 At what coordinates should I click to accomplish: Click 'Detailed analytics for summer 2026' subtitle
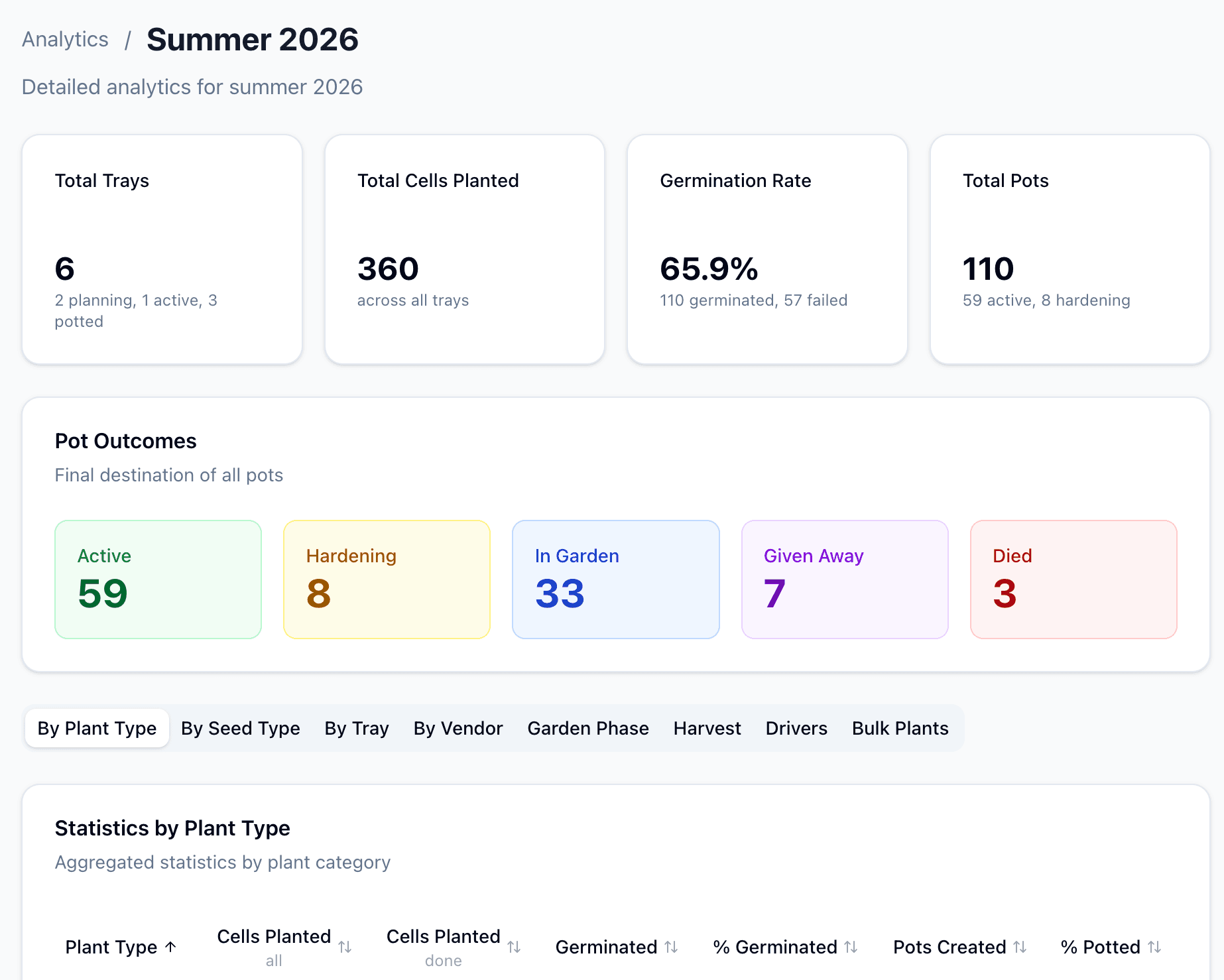click(192, 87)
